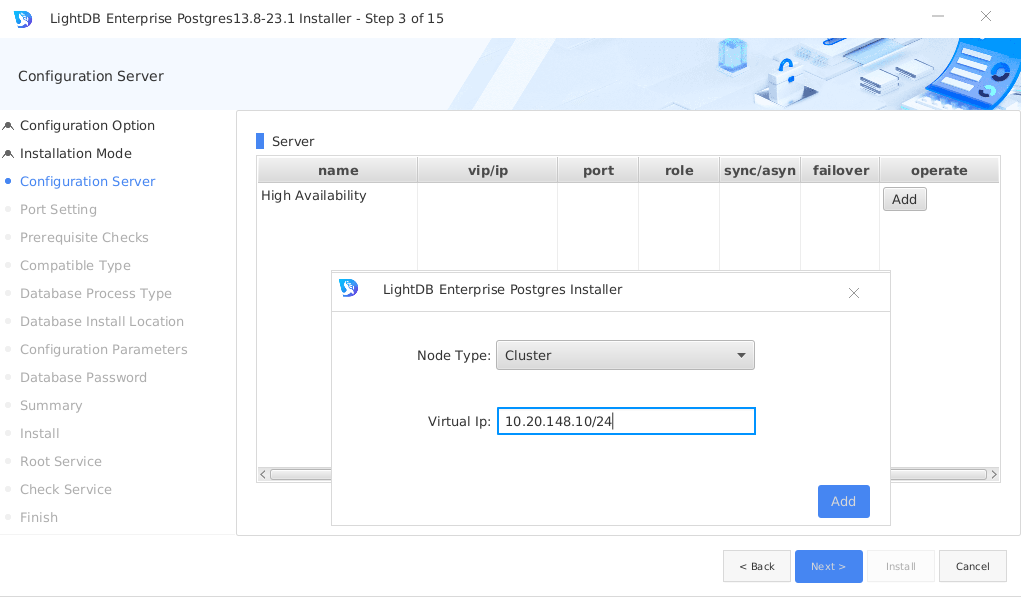Click the LightDB logo in main title bar
The width and height of the screenshot is (1021, 597).
pos(23,19)
